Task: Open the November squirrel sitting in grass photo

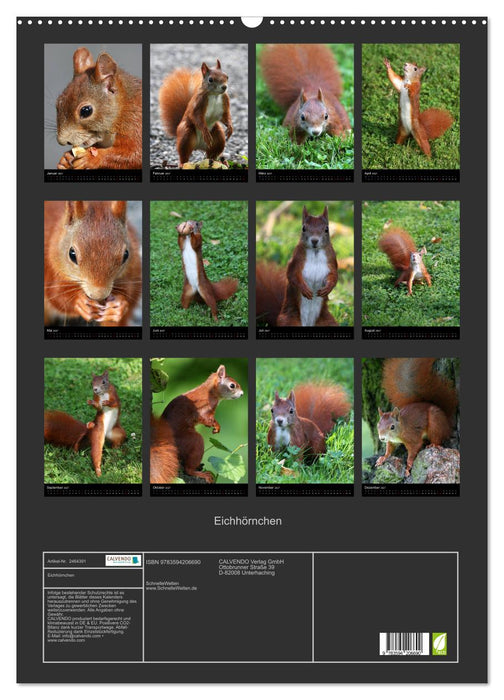Action: (x=304, y=421)
